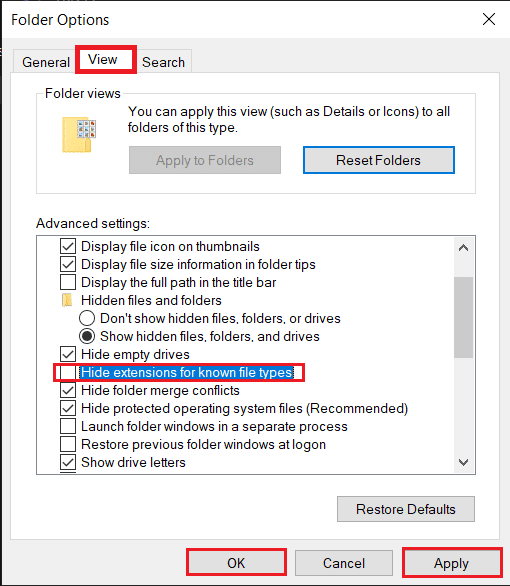
Task: Click the Advanced settings scrollbar thumb
Action: point(463,317)
